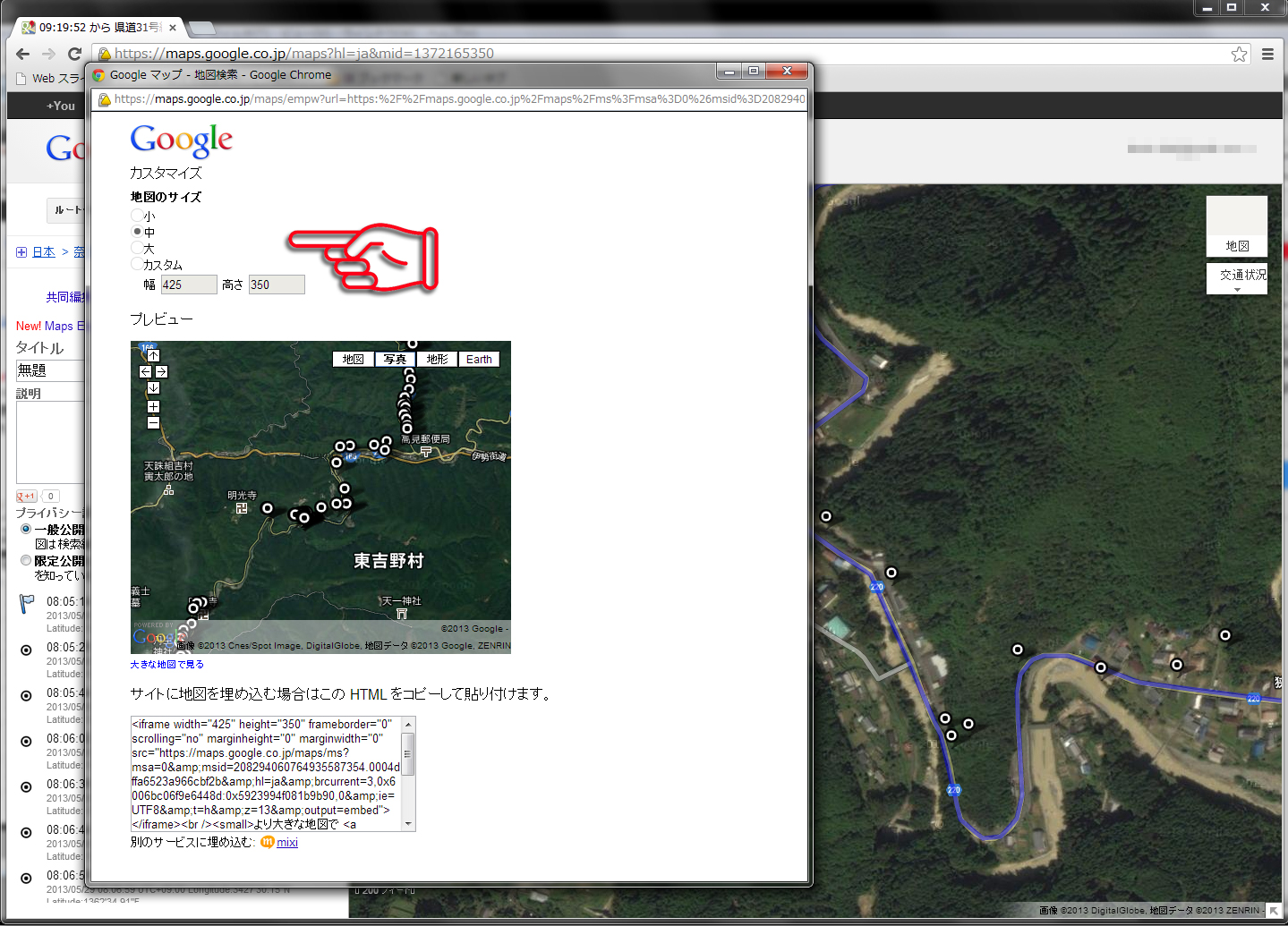
Task: Switch the preview to 地形 view
Action: [437, 359]
